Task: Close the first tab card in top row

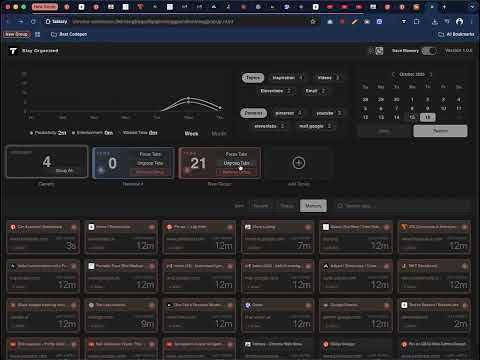Action: (74, 227)
